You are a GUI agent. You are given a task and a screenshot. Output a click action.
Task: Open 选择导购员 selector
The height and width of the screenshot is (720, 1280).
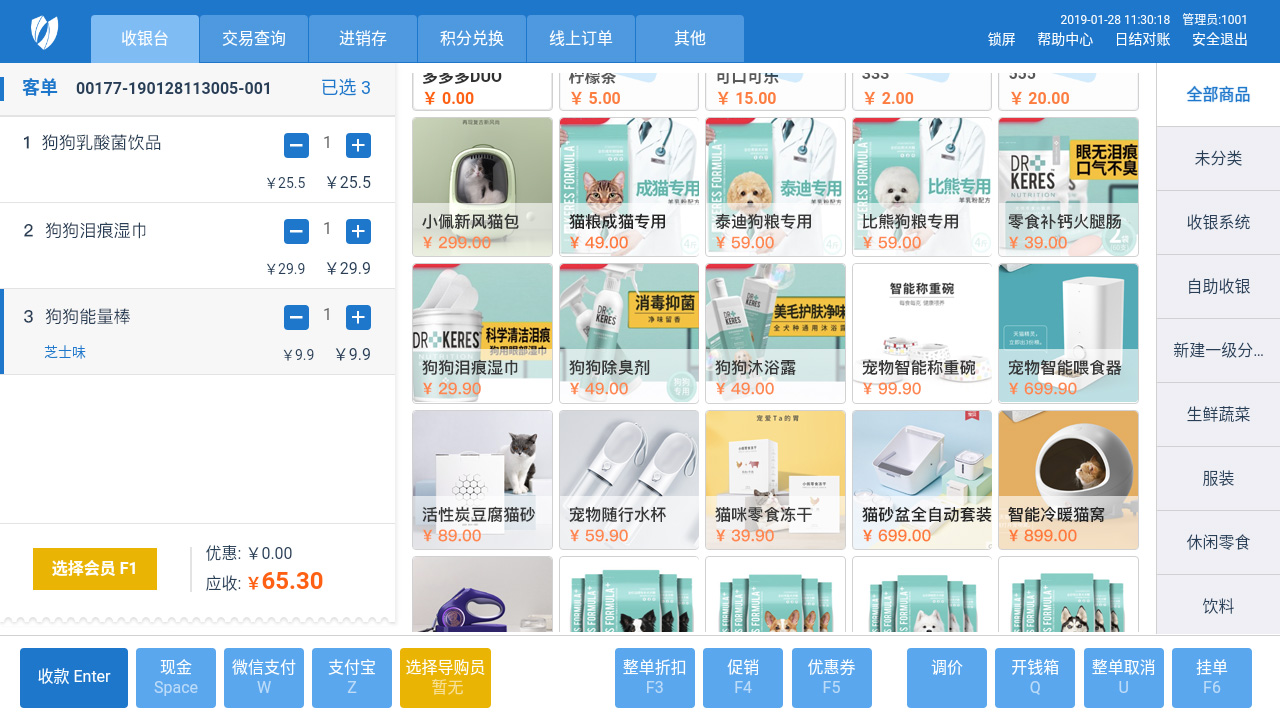pos(445,677)
